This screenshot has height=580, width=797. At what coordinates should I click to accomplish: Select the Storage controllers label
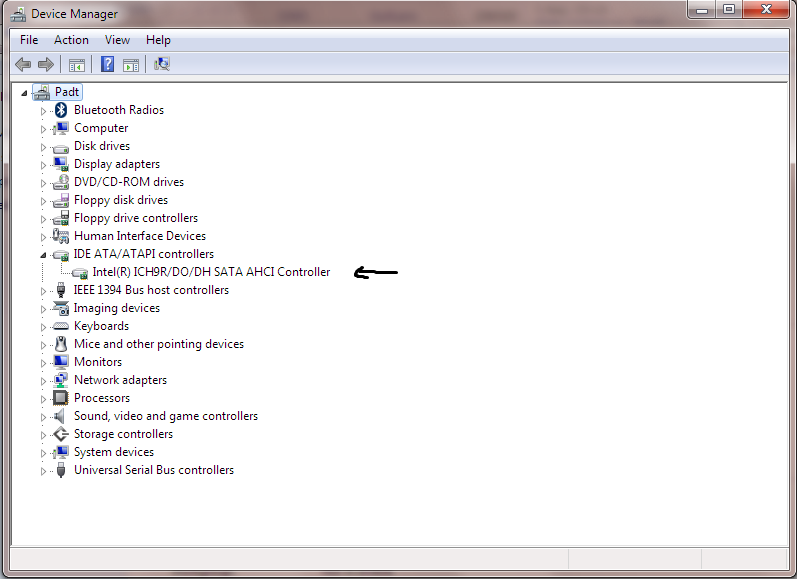point(124,434)
